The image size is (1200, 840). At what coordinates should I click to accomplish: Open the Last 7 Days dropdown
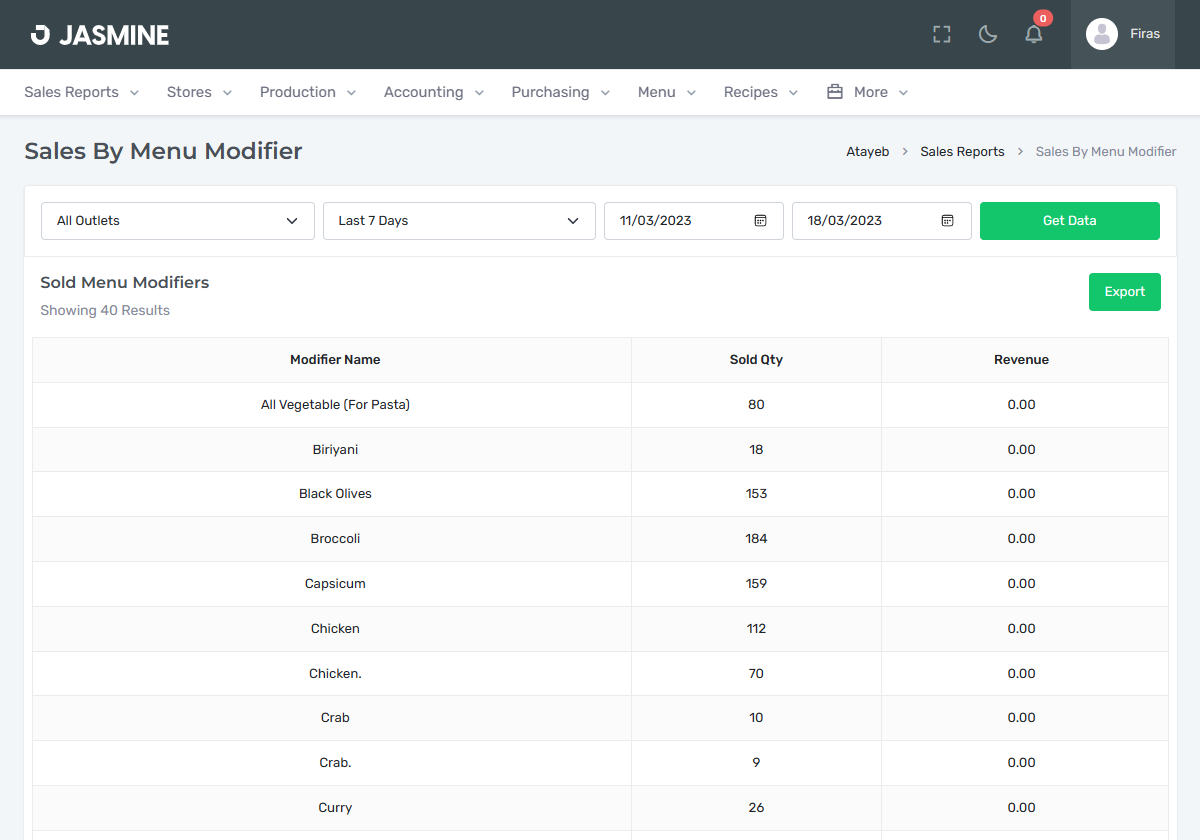[460, 221]
